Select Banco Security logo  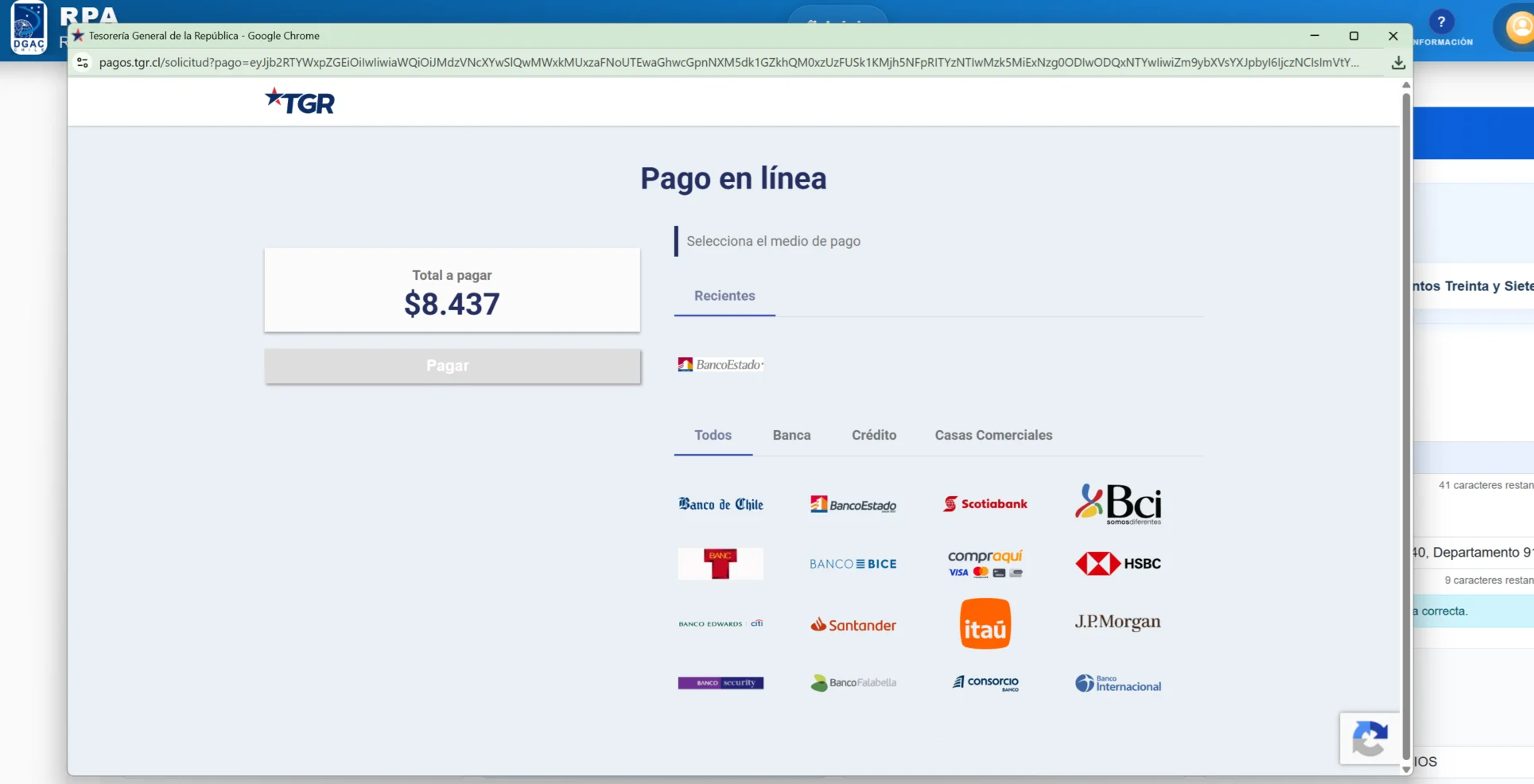click(x=720, y=683)
